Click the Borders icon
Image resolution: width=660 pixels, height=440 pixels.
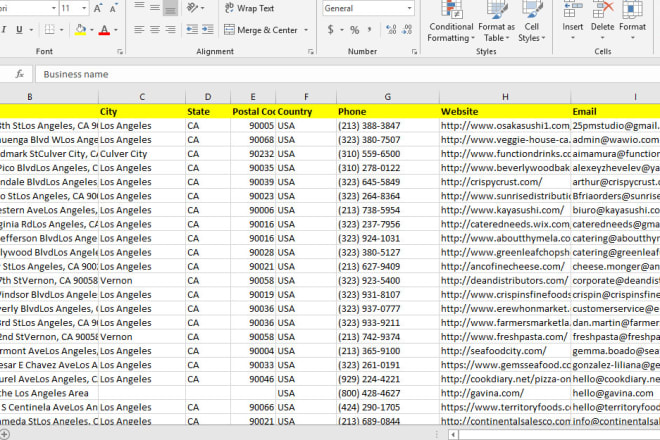click(x=49, y=30)
